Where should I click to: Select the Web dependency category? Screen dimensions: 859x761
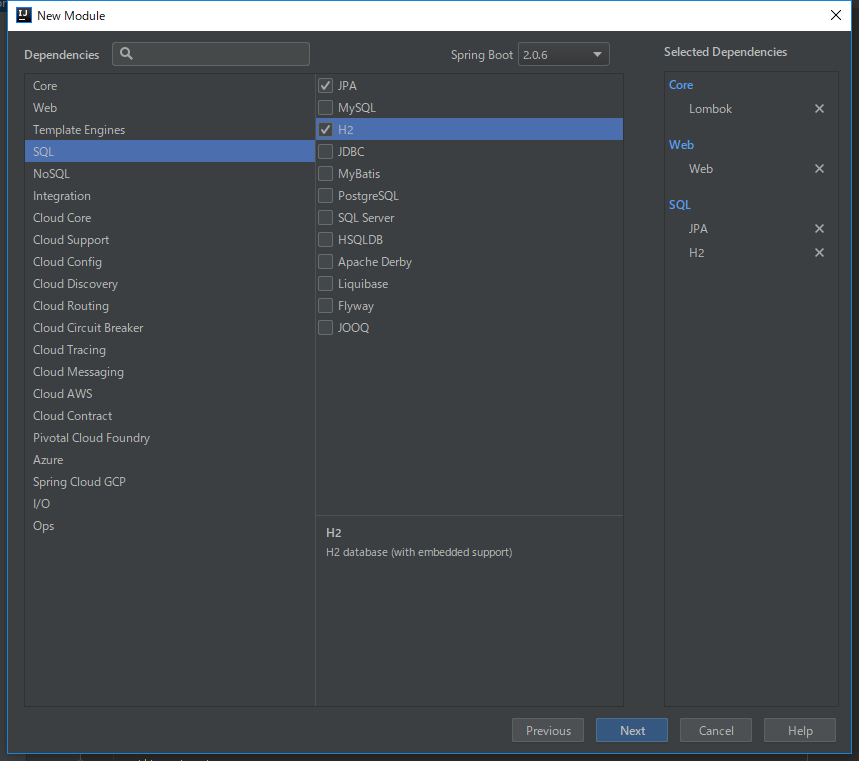click(170, 107)
